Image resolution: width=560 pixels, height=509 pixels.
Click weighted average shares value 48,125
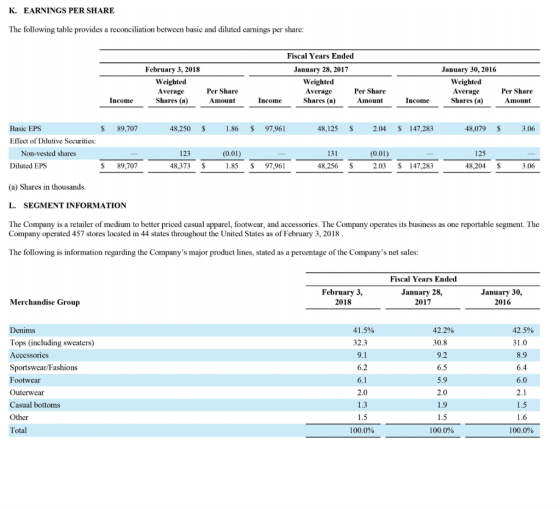tap(328, 129)
